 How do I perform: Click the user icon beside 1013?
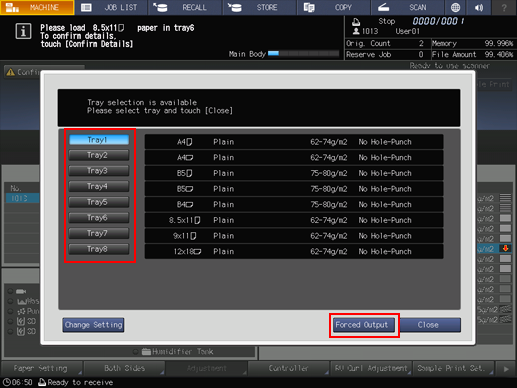(356, 31)
